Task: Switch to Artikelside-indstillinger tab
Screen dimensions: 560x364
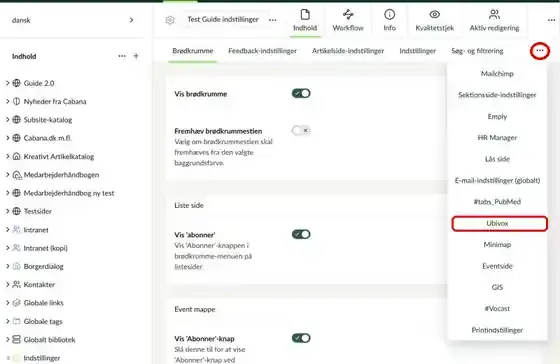Action: (x=348, y=51)
